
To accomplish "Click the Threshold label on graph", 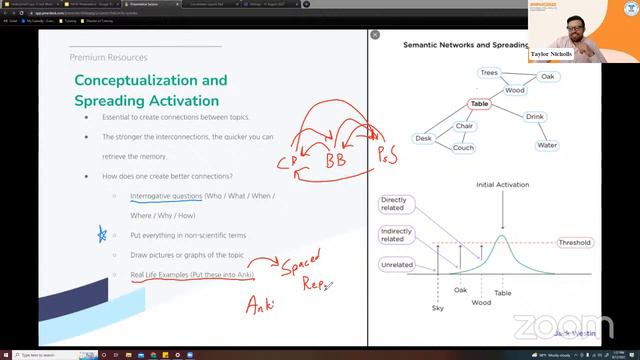I will pos(575,242).
